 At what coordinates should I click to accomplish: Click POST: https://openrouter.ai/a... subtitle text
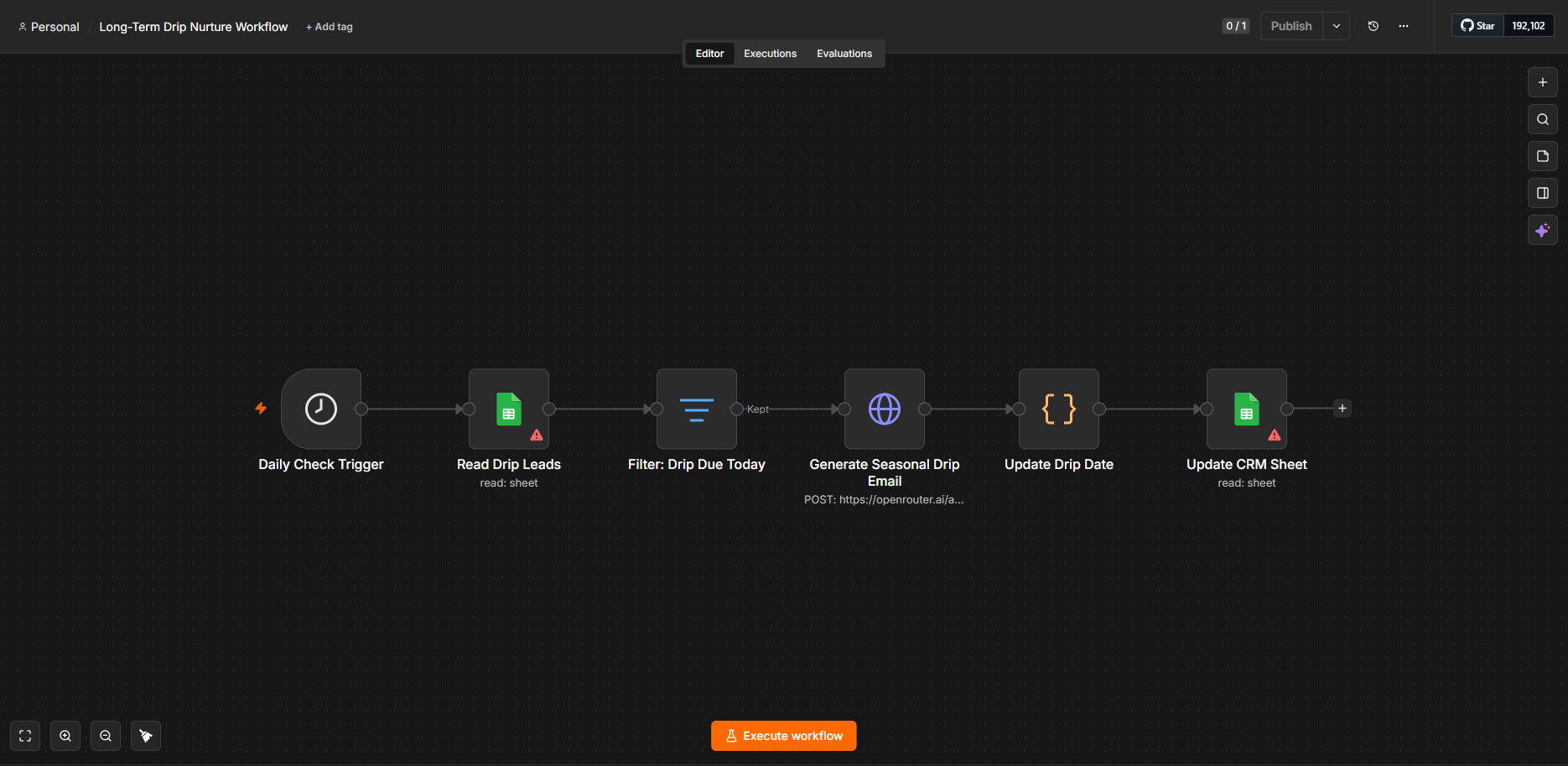pos(884,499)
